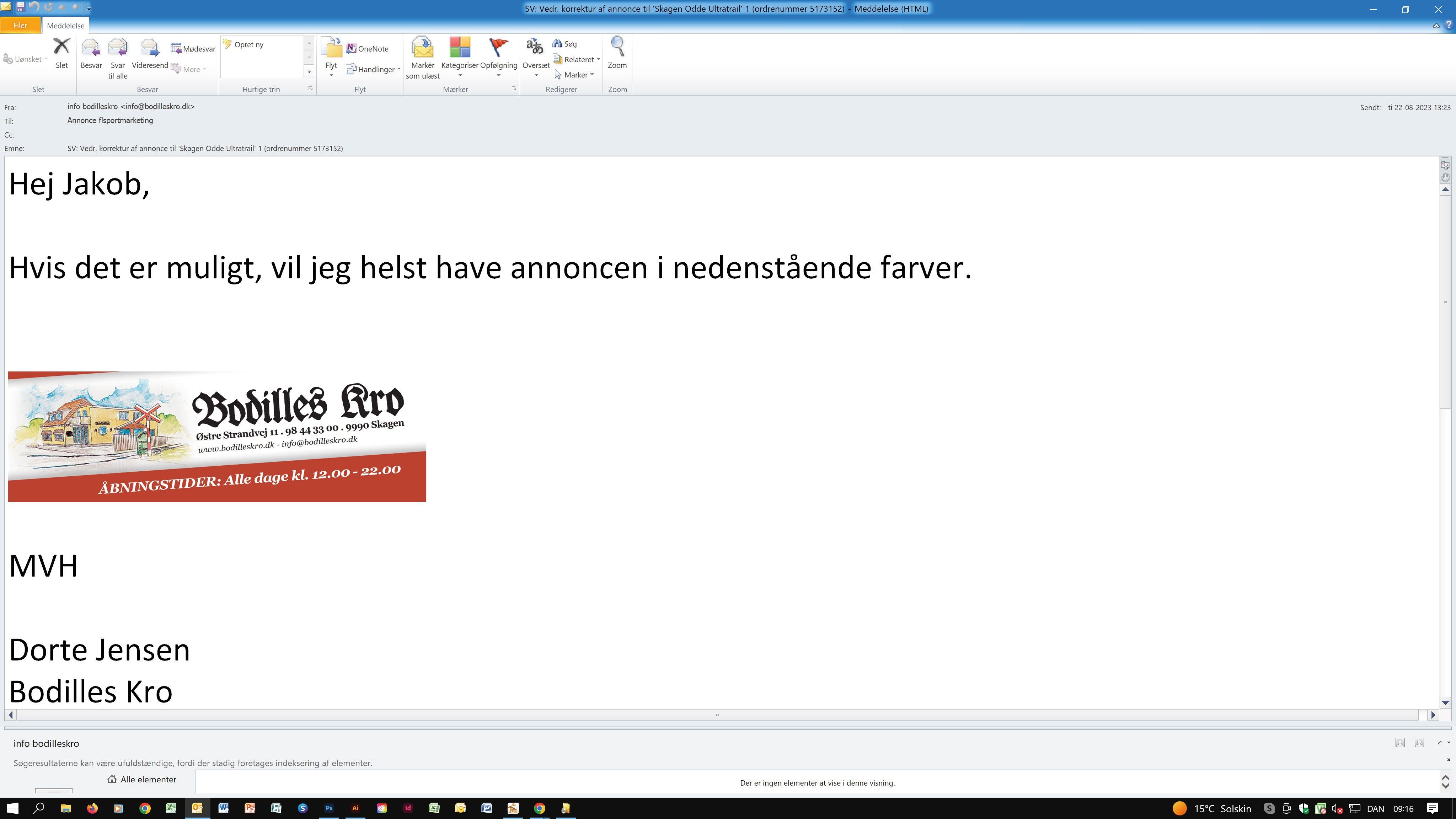
Task: Click the Mødesvar meeting reply icon
Action: (x=193, y=49)
